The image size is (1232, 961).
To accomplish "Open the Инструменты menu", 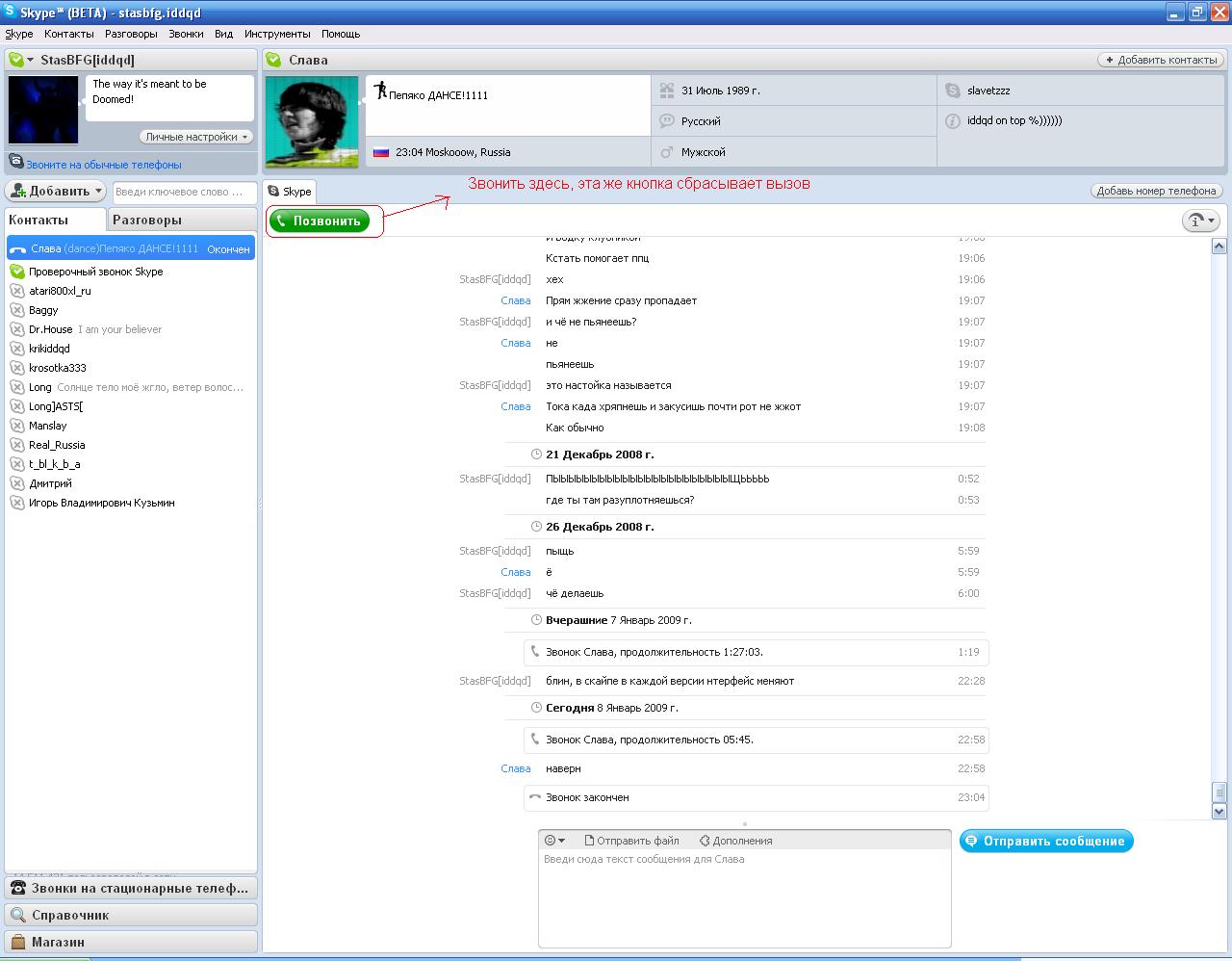I will 277,34.
